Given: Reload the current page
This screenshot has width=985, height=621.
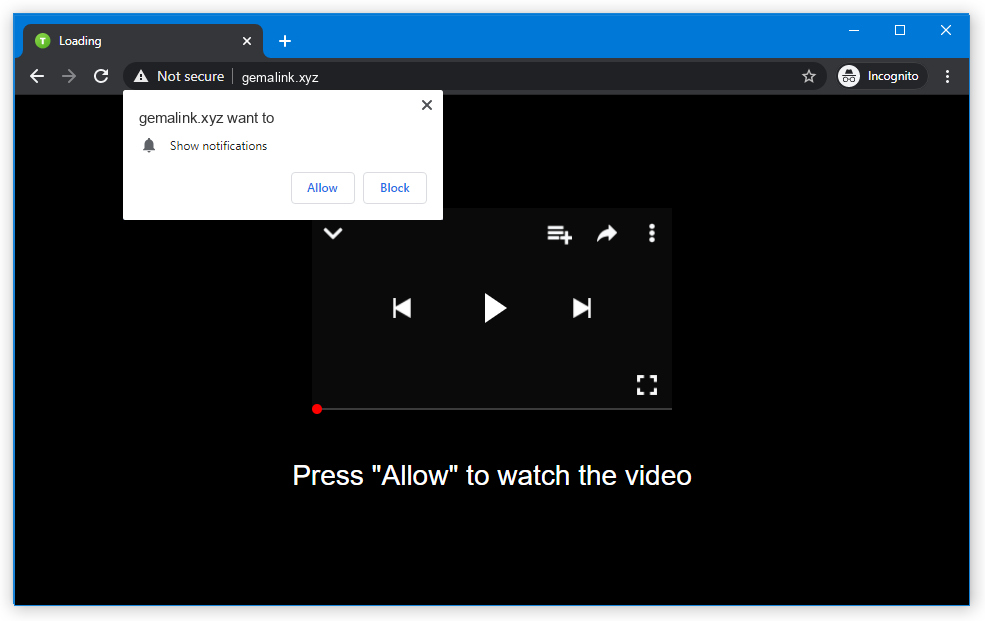Looking at the screenshot, I should tap(101, 76).
